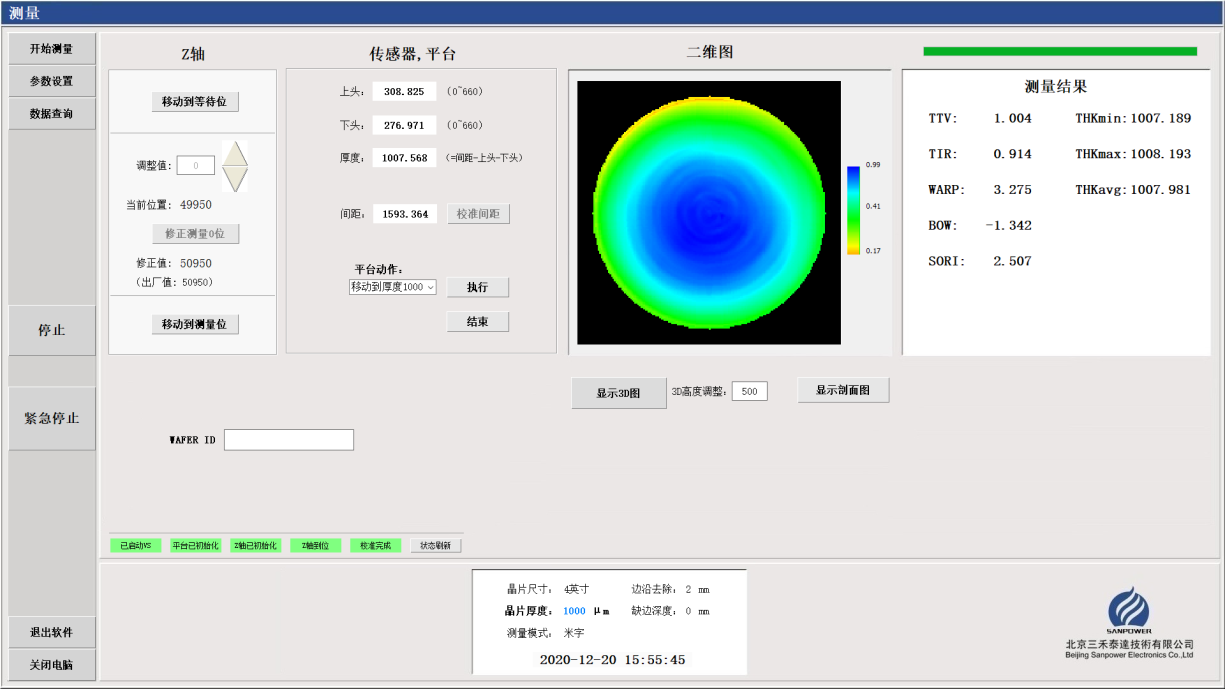Click the WAFER ID input field
The height and width of the screenshot is (689, 1225).
288,440
